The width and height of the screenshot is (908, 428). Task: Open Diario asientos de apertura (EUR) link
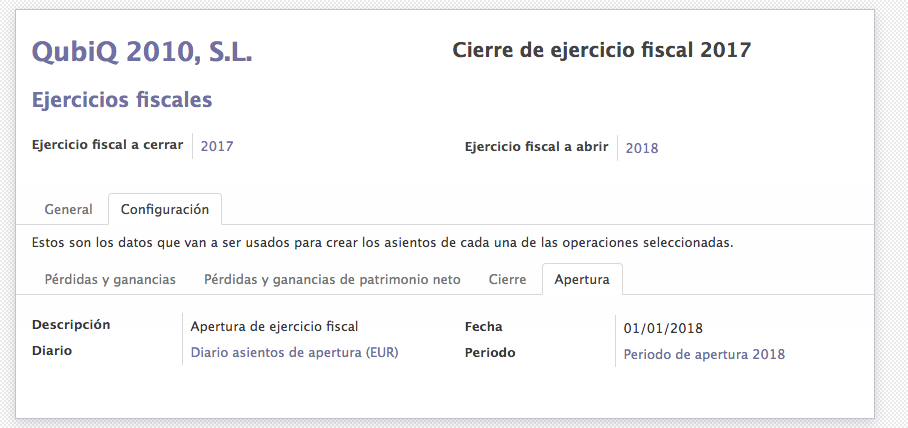pyautogui.click(x=294, y=352)
